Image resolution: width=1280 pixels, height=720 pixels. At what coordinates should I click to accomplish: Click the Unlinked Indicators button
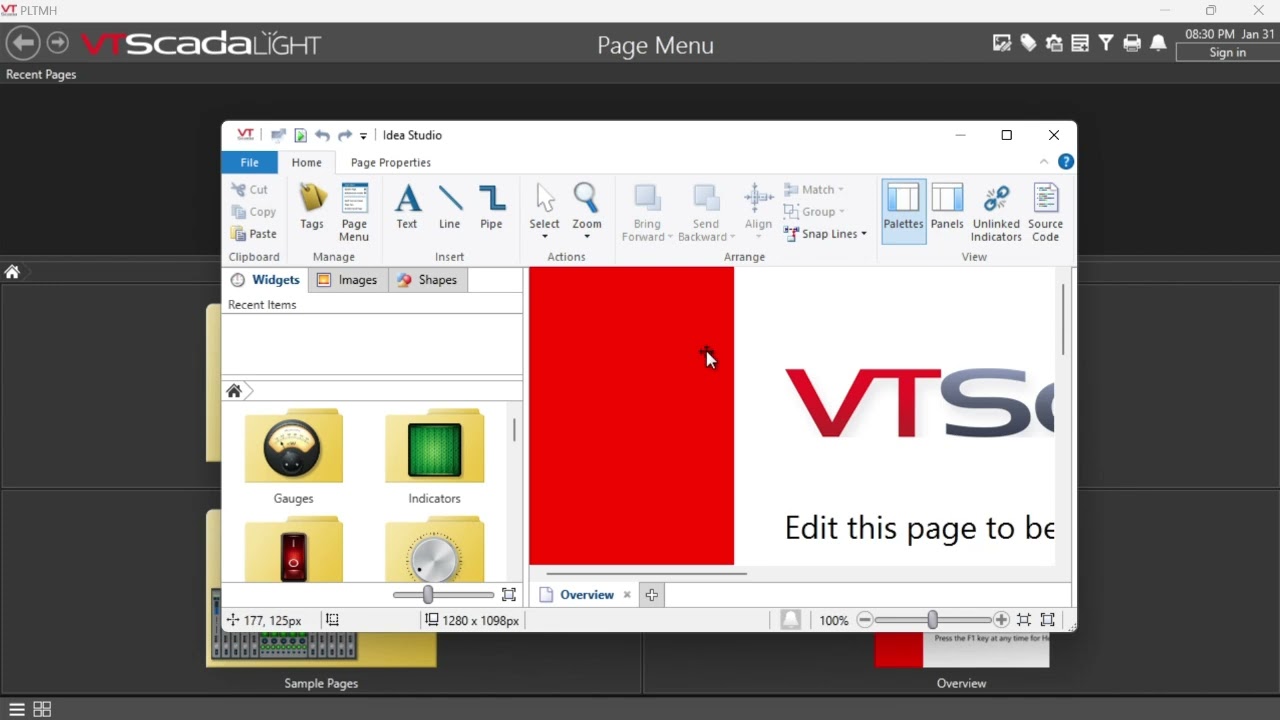996,212
